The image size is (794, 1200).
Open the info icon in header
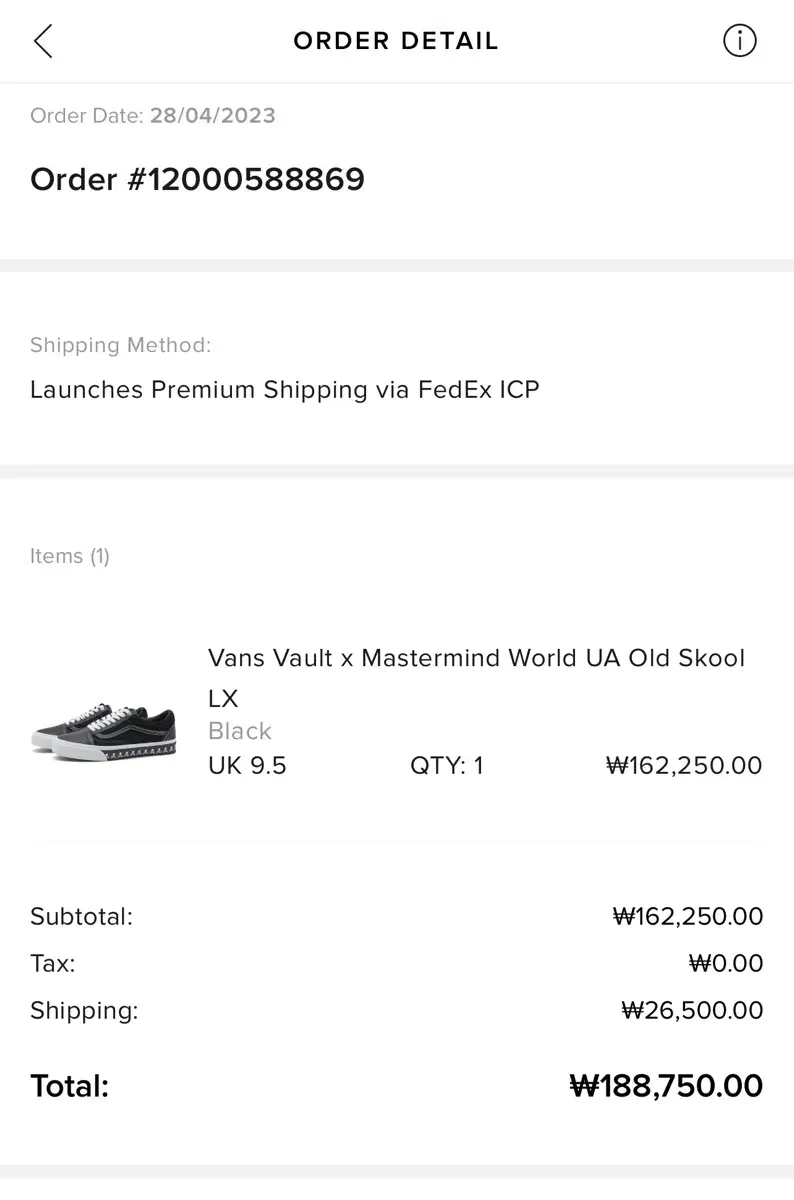pos(739,41)
